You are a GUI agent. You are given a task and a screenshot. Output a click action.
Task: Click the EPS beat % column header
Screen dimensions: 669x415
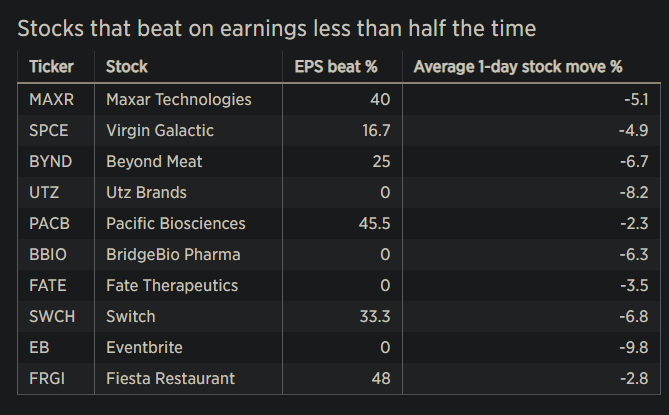(335, 67)
